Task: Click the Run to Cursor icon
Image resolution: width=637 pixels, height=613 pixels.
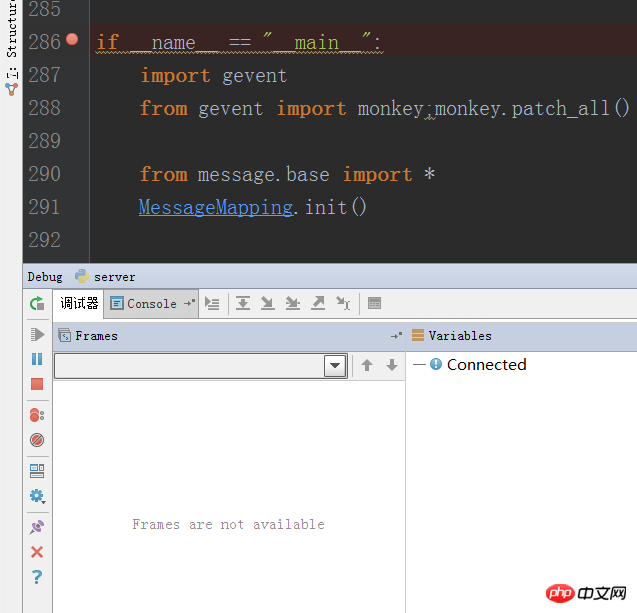Action: [343, 303]
